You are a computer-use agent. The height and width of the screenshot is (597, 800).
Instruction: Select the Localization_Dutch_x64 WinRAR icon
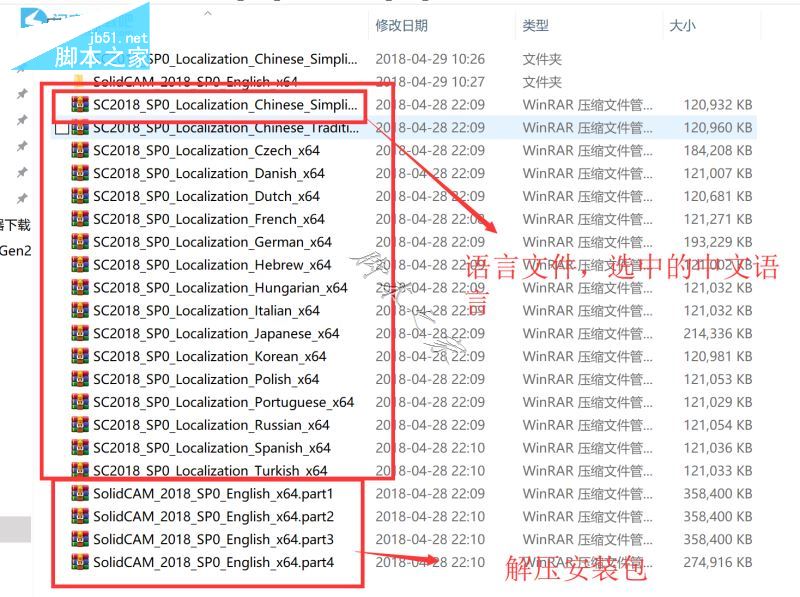[80, 196]
